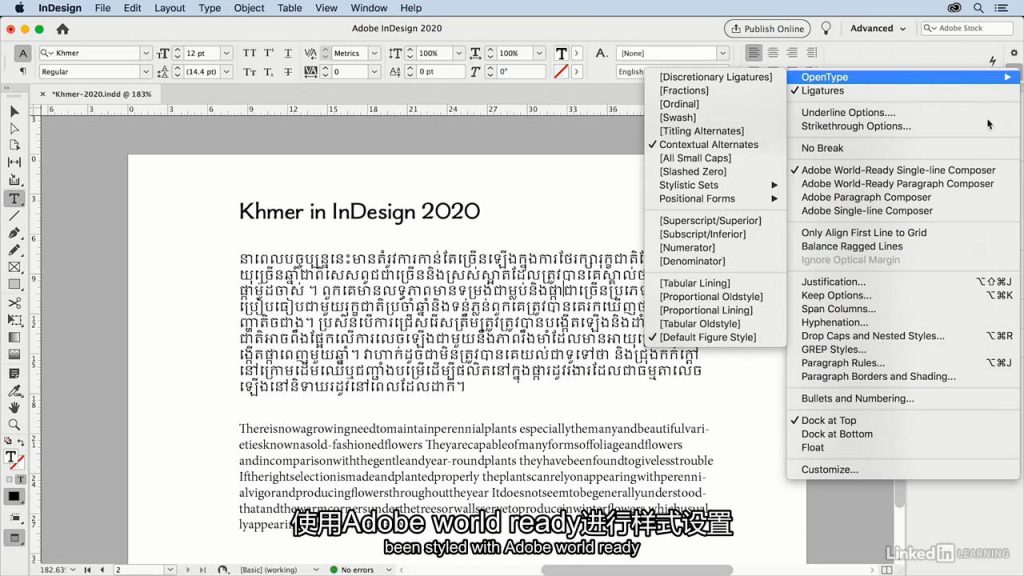This screenshot has width=1024, height=576.
Task: Click the 100% vertical scale field
Action: click(x=437, y=53)
